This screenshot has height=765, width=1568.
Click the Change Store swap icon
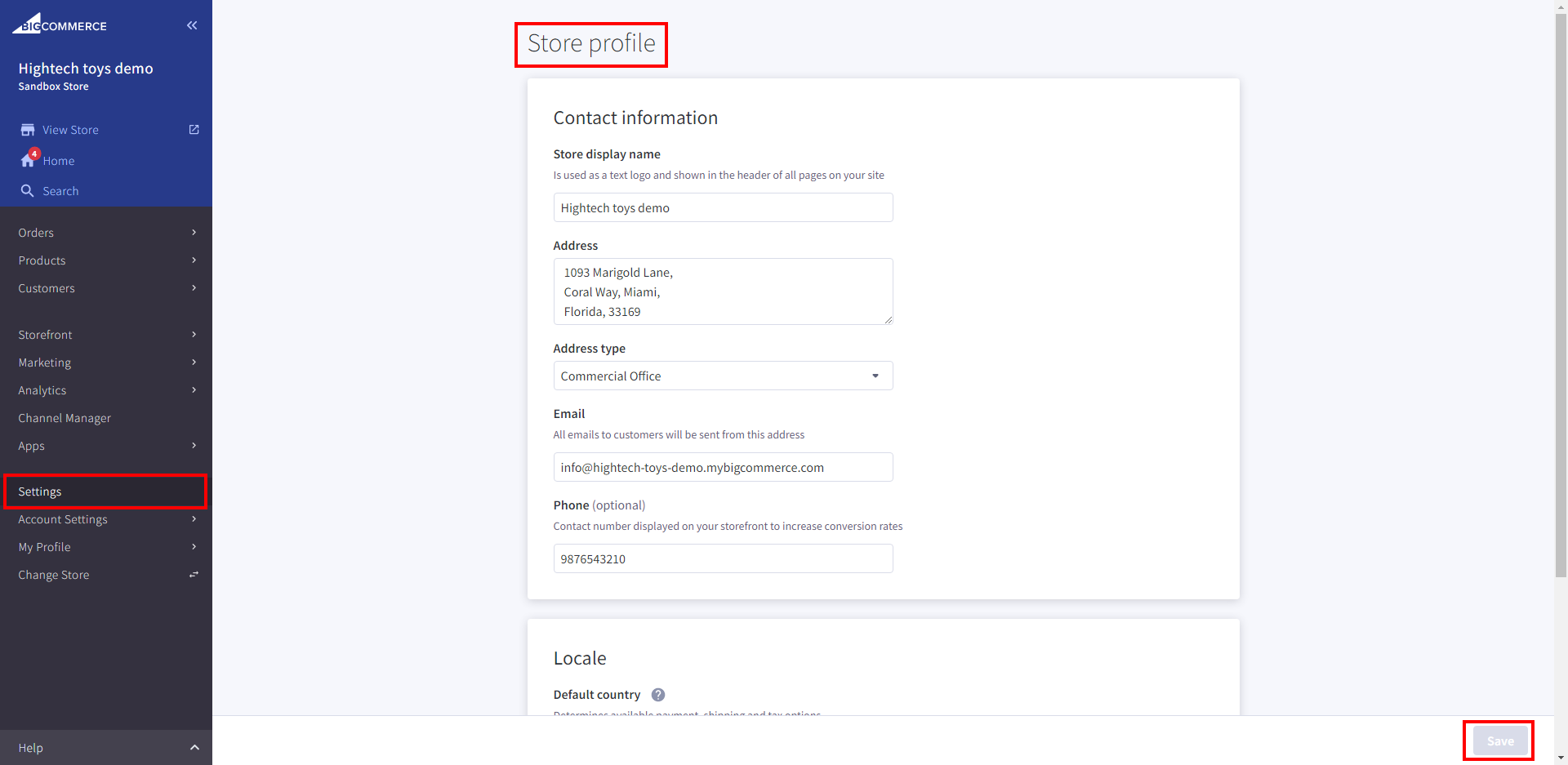tap(194, 575)
